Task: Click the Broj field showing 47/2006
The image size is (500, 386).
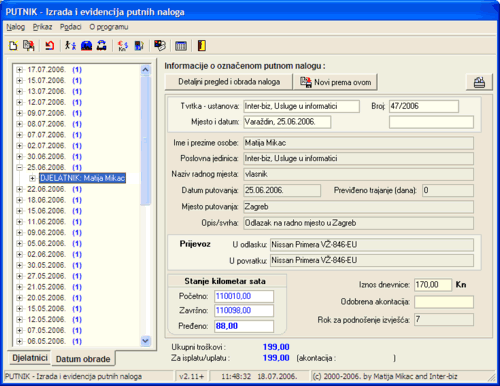Action: 424,106
